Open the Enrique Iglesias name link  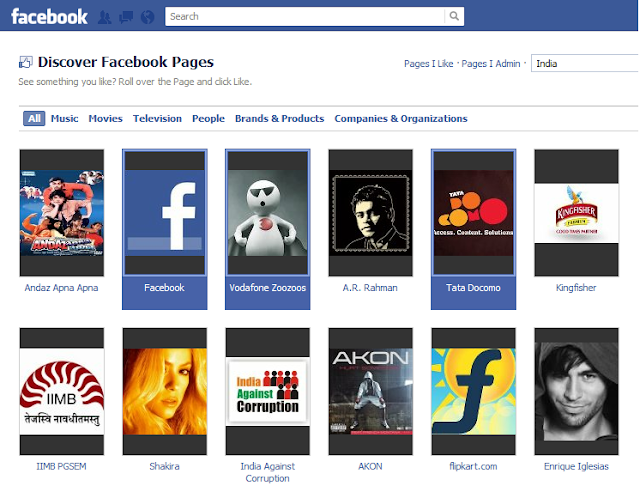(576, 466)
